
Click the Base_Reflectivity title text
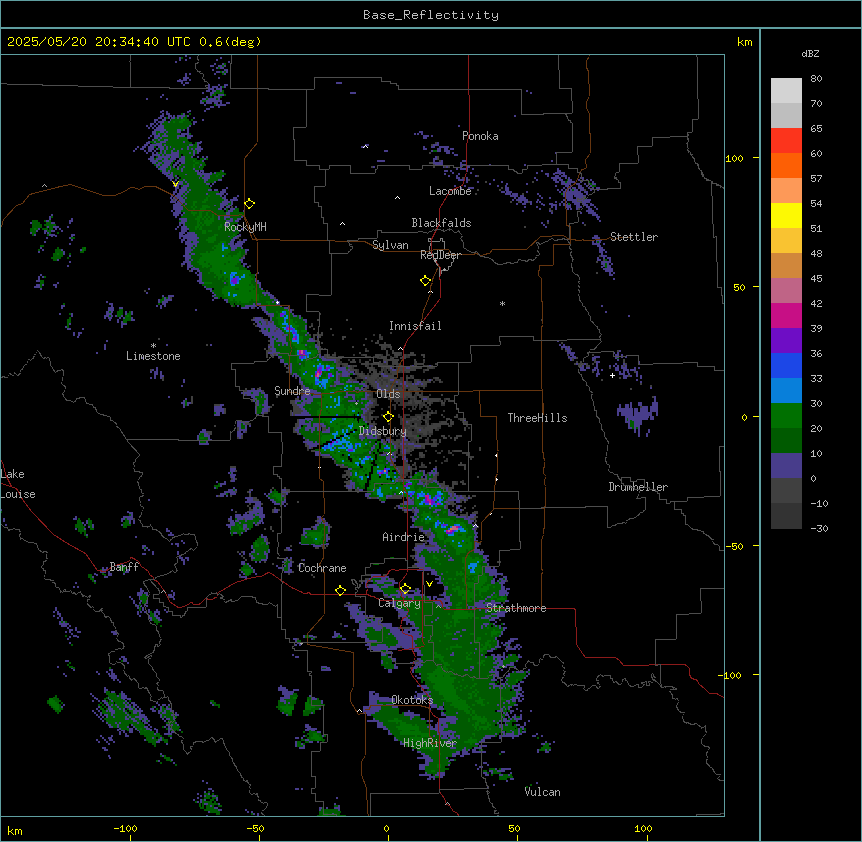[431, 15]
